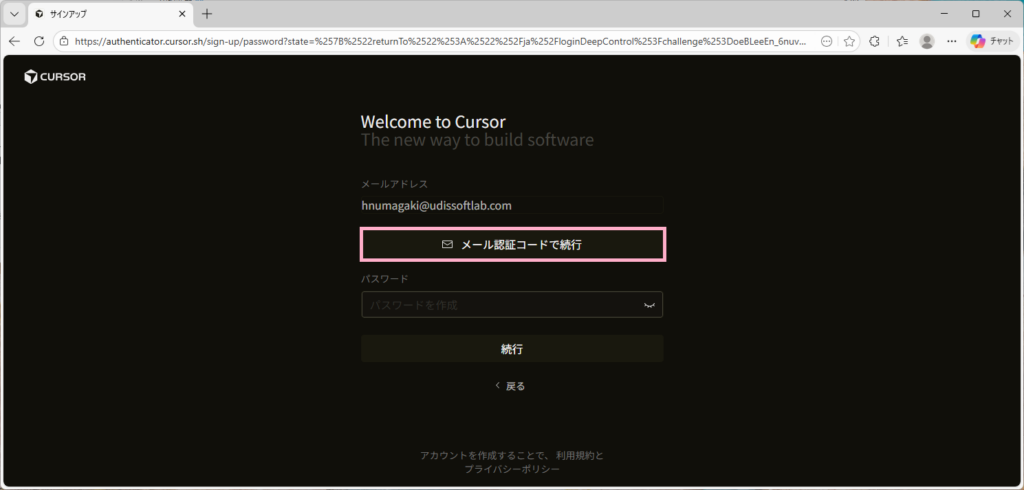
Task: Click the メール認証コードで続行 button
Action: [512, 244]
